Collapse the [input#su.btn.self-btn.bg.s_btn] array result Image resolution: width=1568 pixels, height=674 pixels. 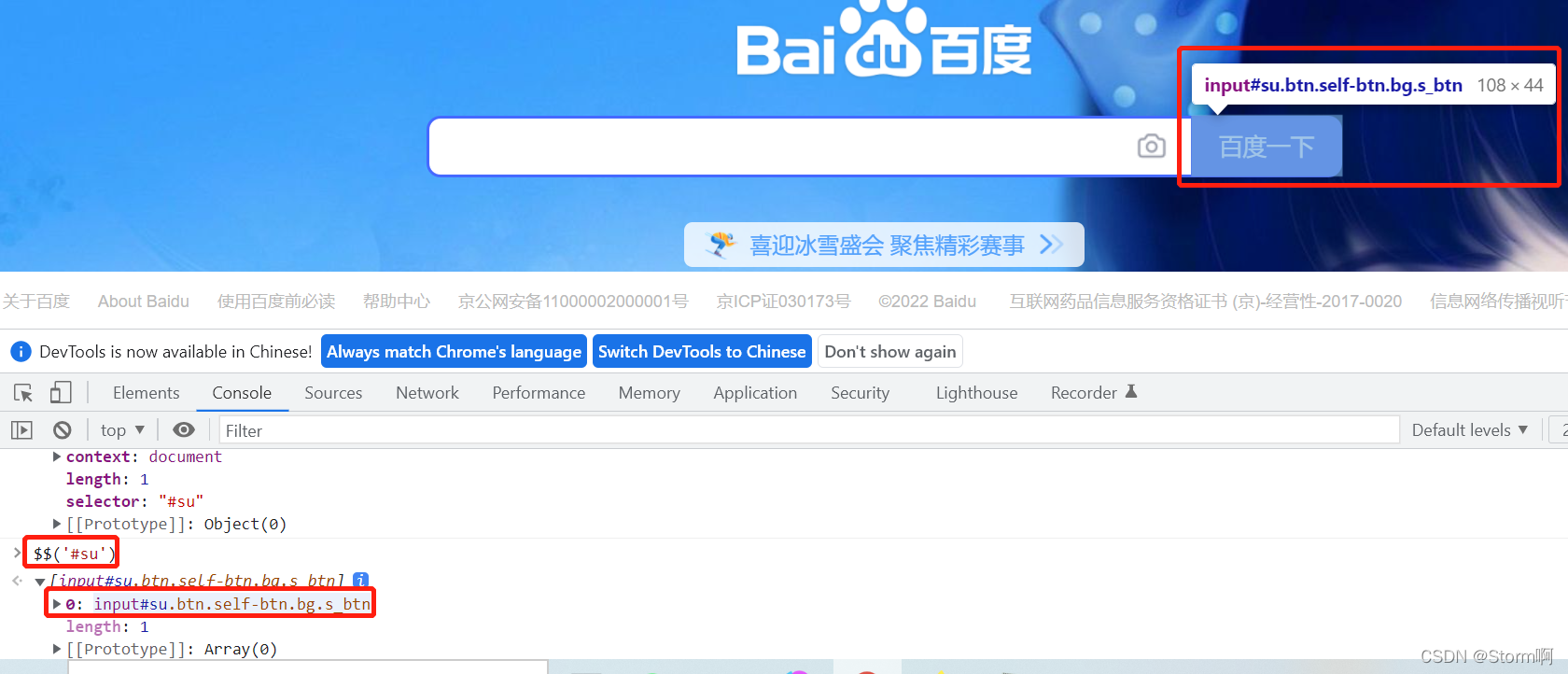(x=40, y=582)
